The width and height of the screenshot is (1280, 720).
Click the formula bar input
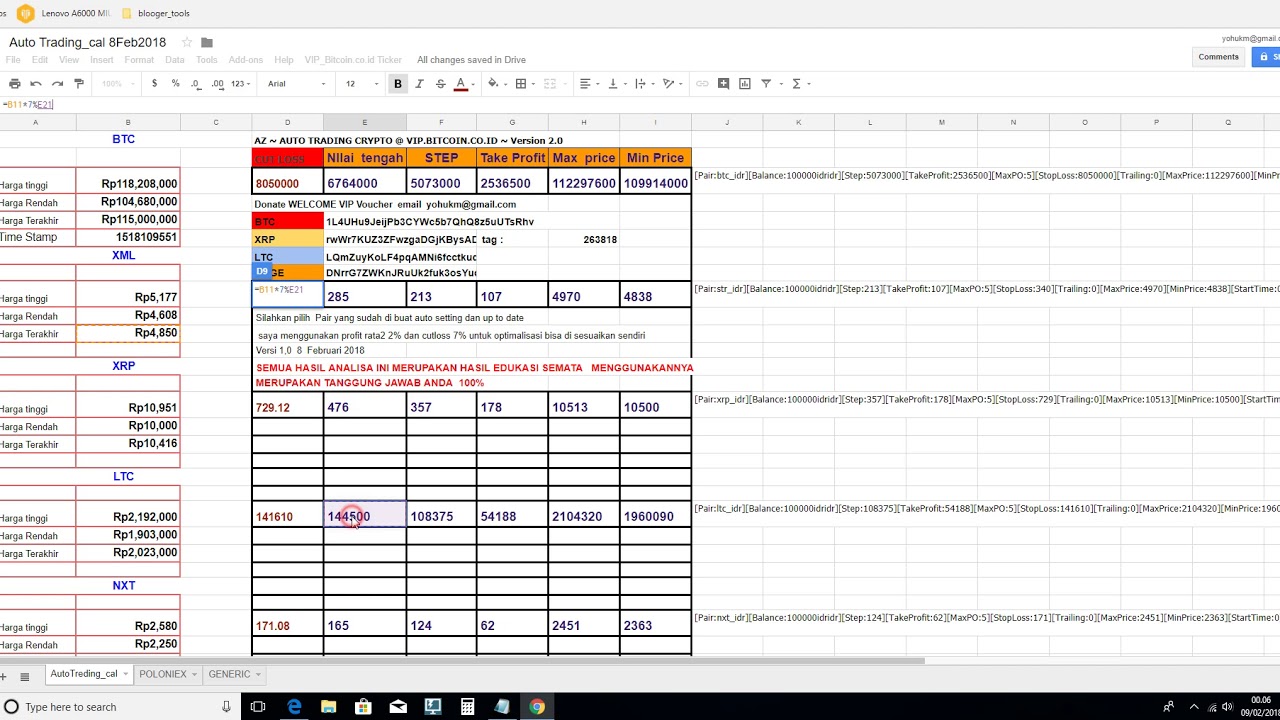(640, 104)
